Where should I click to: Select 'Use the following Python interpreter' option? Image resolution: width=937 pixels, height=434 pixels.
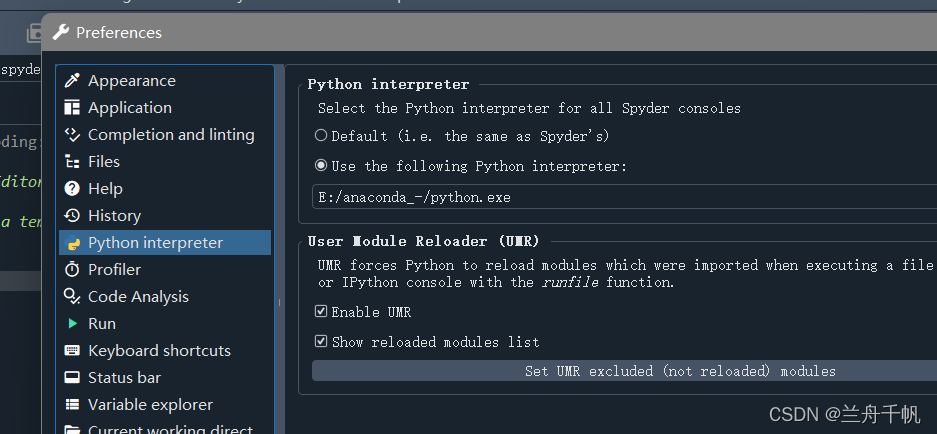321,166
